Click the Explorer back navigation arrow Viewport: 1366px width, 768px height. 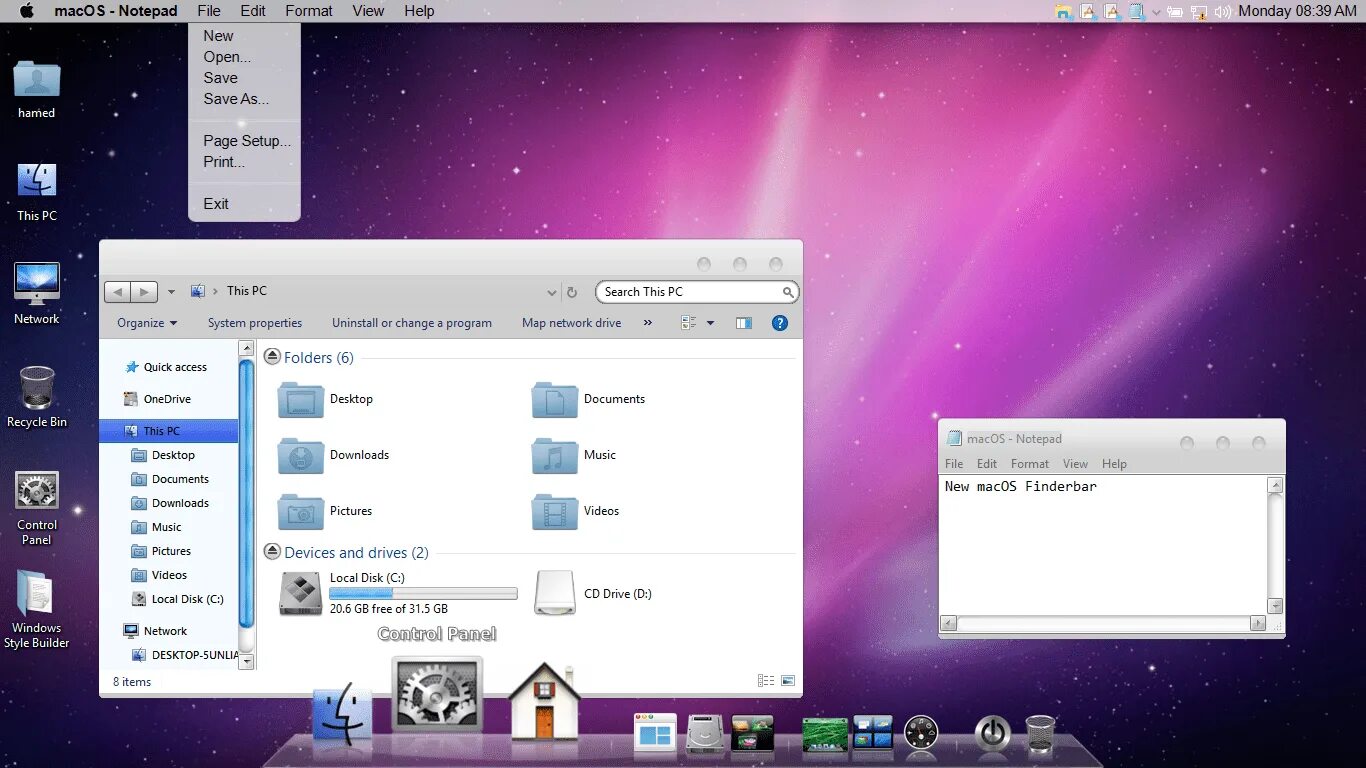tap(118, 292)
